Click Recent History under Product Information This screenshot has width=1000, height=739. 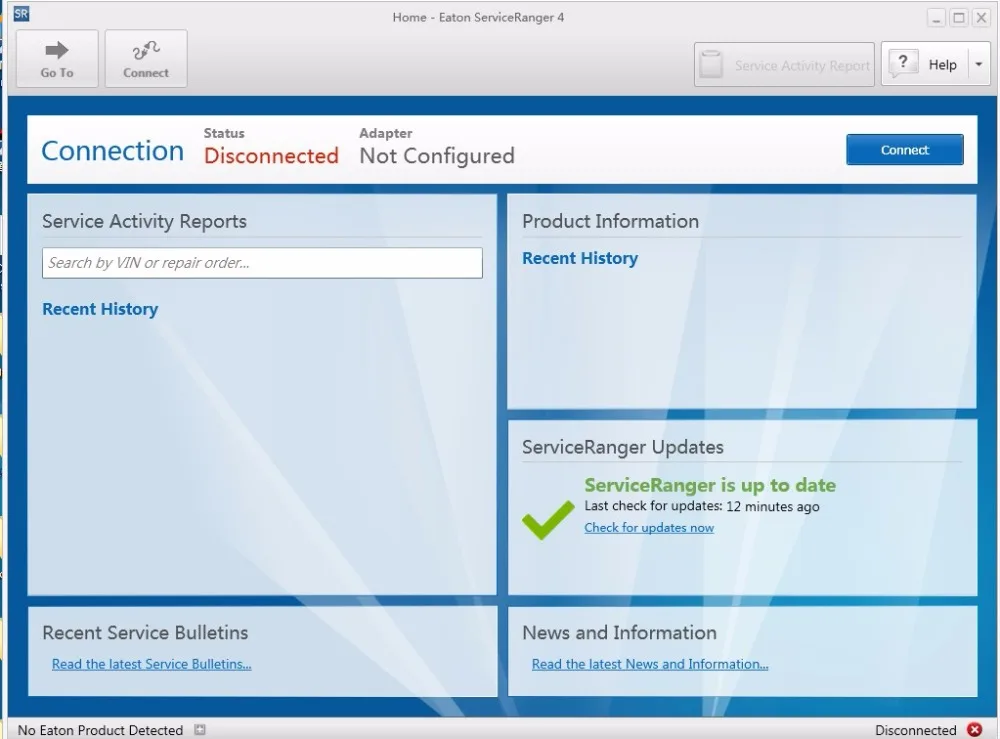point(580,258)
